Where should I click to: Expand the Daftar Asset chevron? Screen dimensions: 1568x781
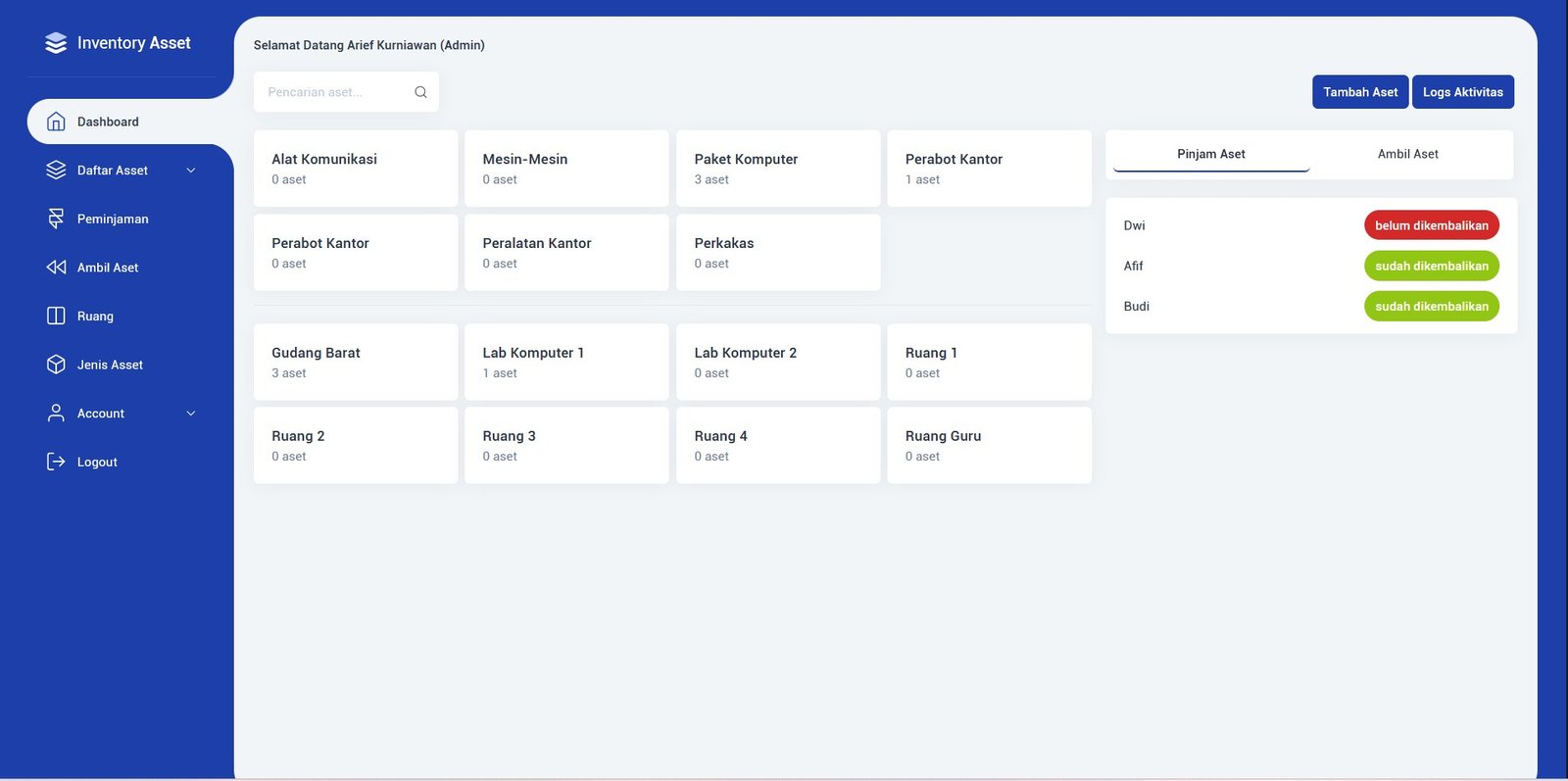191,171
